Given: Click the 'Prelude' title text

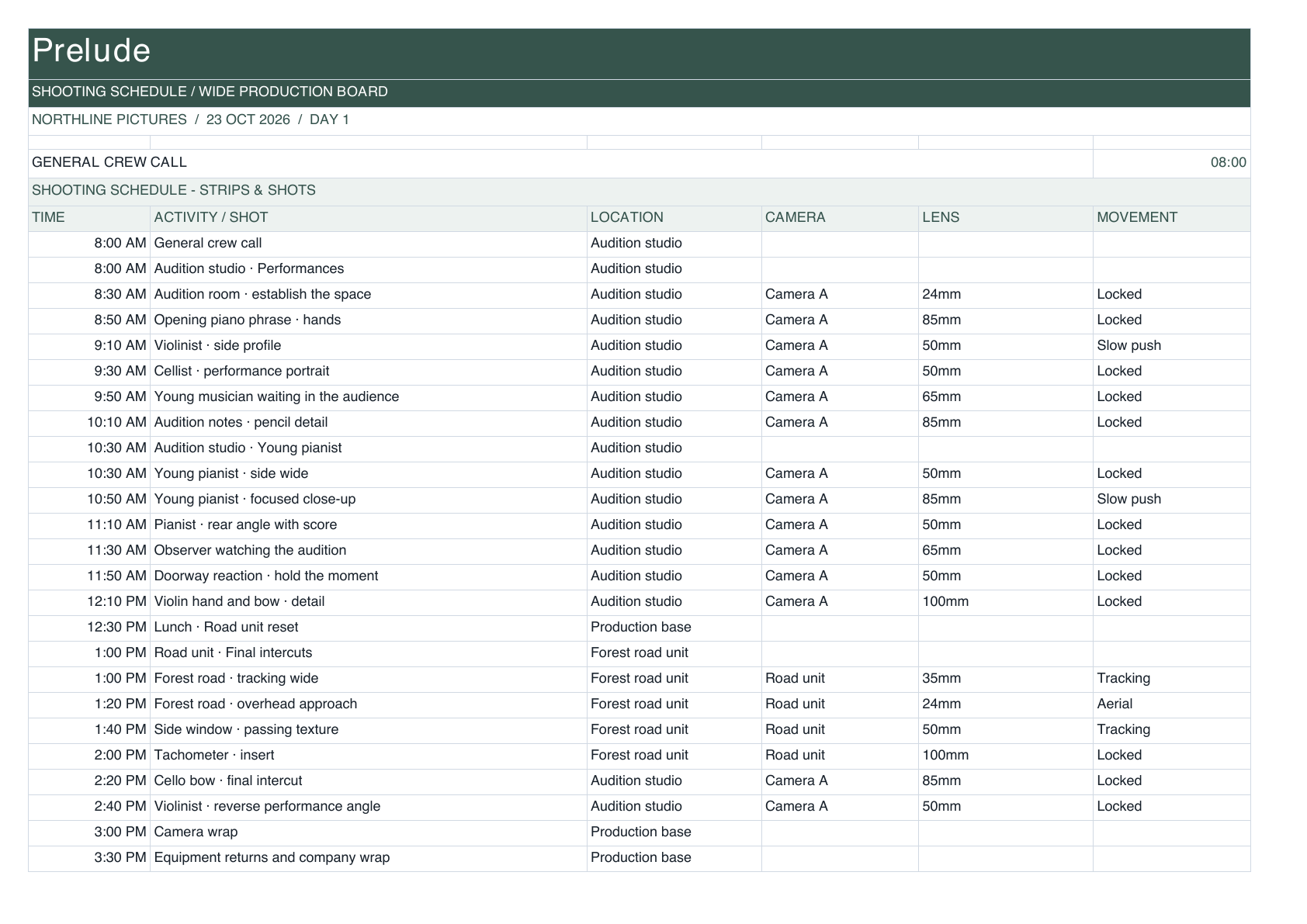Looking at the screenshot, I should (x=92, y=51).
